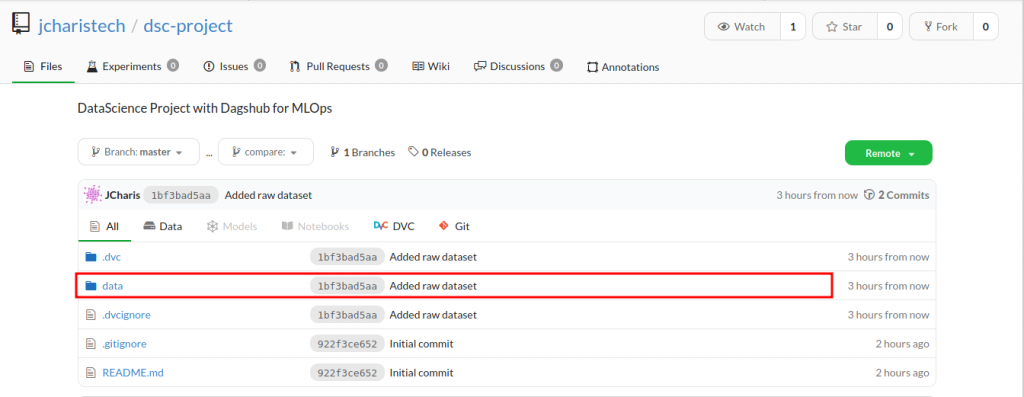Screen dimensions: 1024x397
Task: Open the dsc-project repository link
Action: (x=188, y=26)
